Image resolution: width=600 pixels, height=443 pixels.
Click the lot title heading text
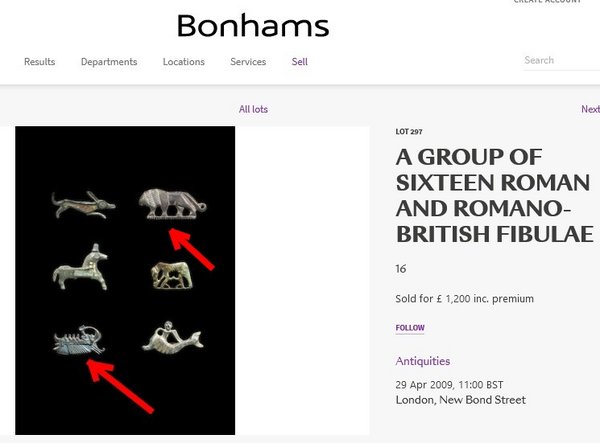(494, 195)
